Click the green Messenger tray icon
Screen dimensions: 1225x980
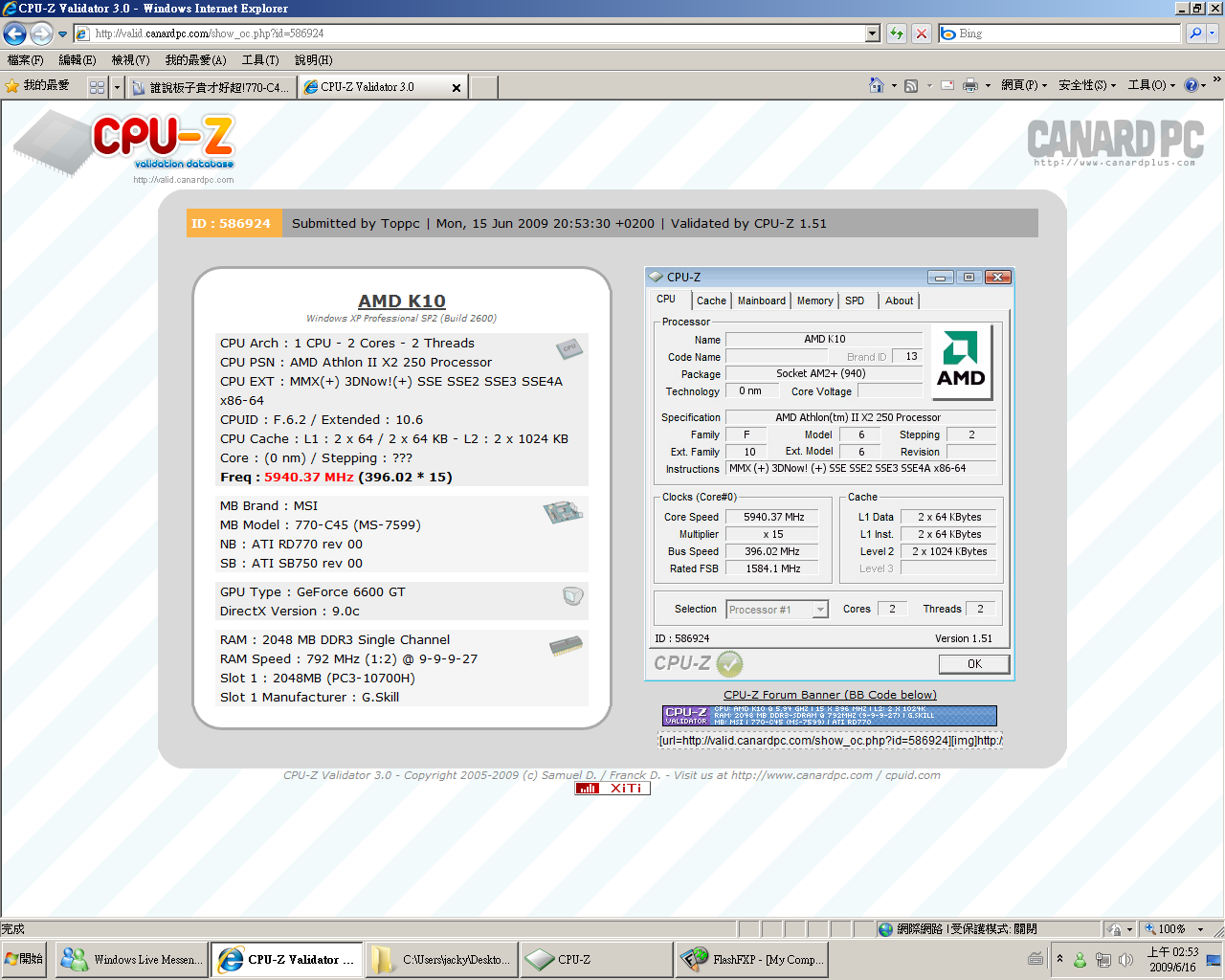pyautogui.click(x=1080, y=959)
